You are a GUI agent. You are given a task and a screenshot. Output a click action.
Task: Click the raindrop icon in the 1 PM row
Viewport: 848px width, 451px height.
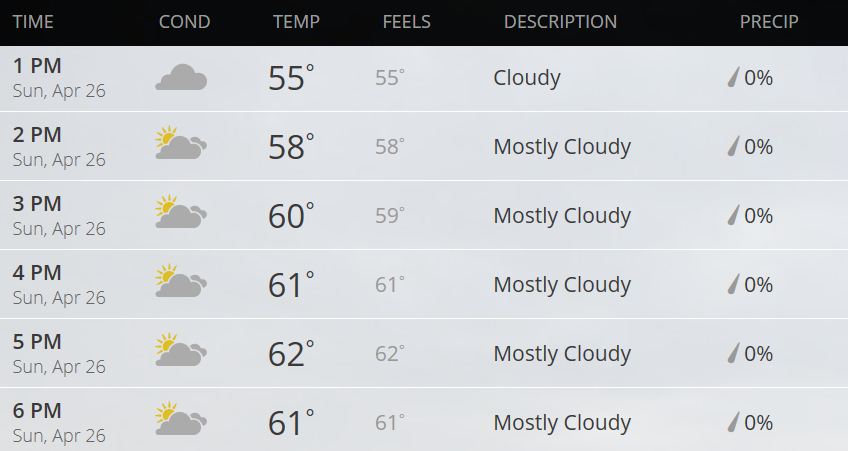pos(733,77)
